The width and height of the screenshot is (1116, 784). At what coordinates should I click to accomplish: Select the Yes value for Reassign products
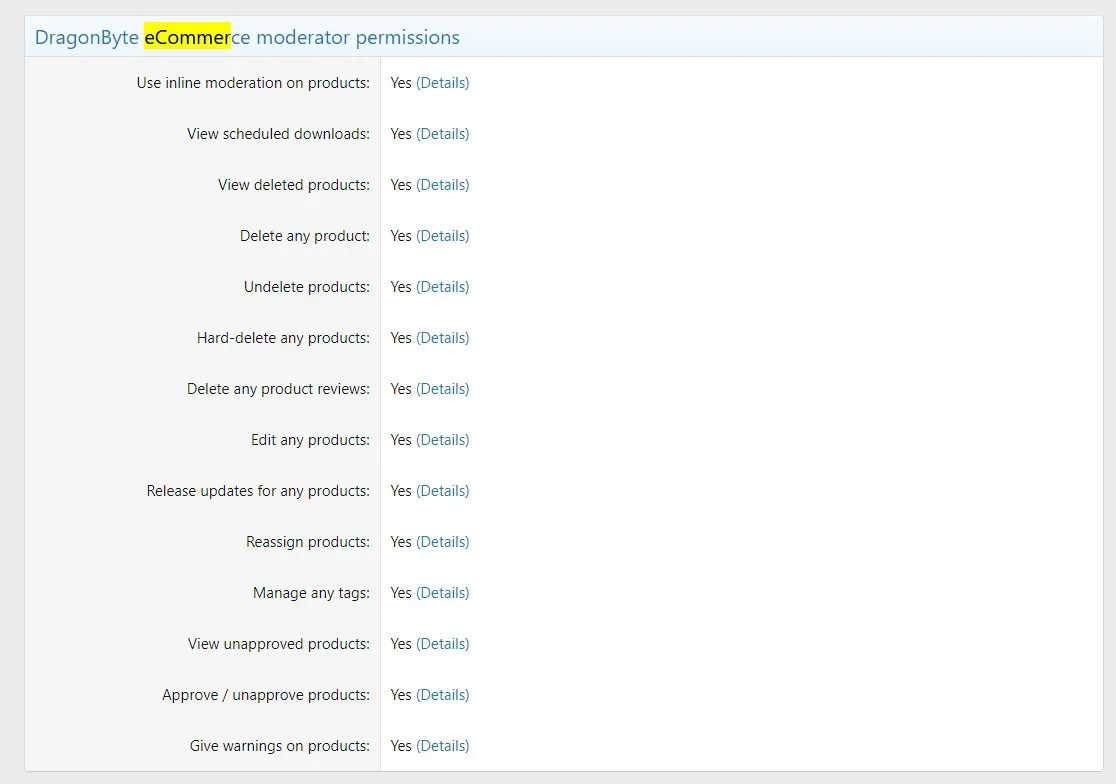pyautogui.click(x=401, y=542)
